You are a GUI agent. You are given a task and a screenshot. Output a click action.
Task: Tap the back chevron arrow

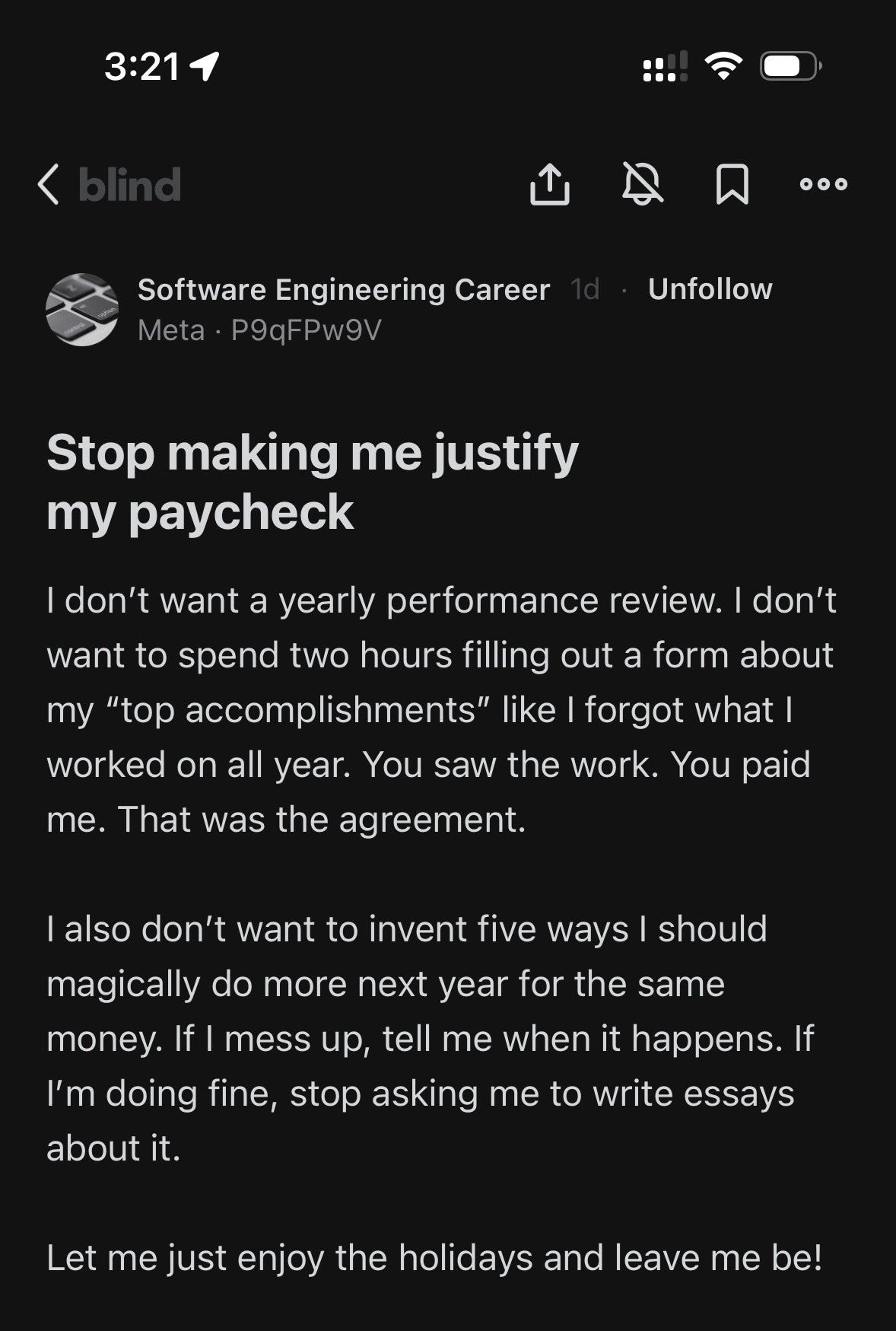click(48, 185)
